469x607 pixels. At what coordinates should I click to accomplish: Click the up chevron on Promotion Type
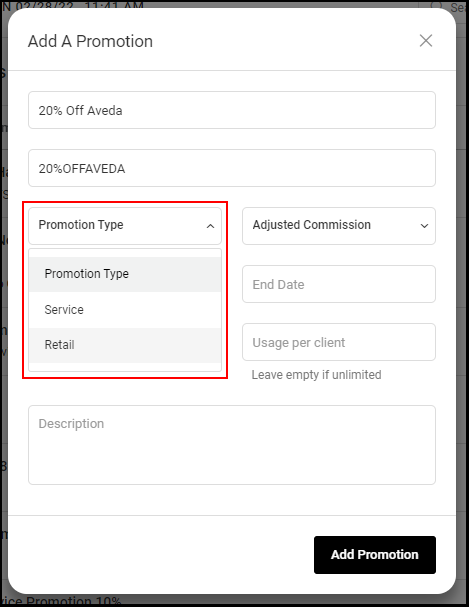210,226
